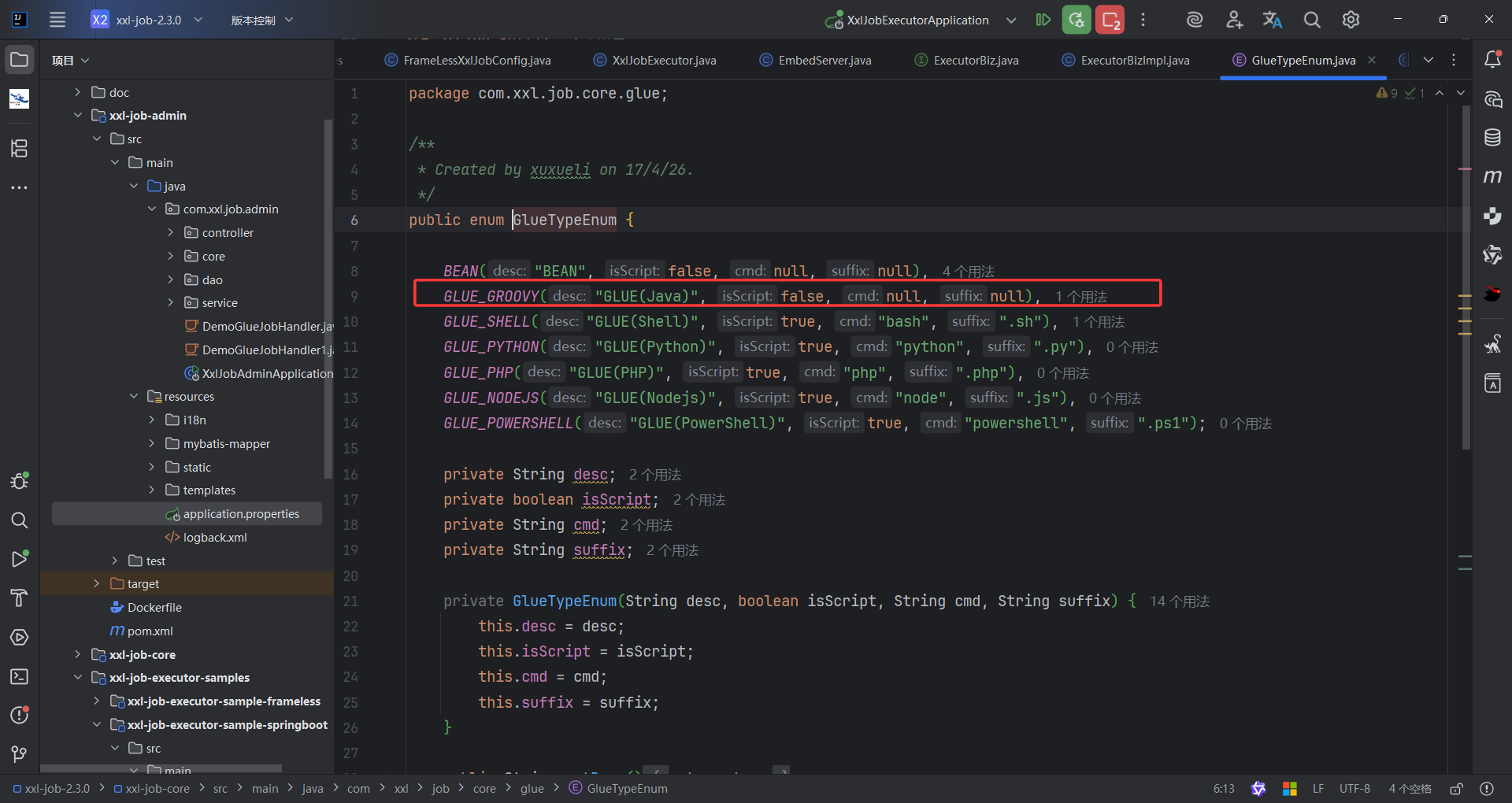Image resolution: width=1512 pixels, height=803 pixels.
Task: Expand the target folder
Action: click(x=96, y=583)
